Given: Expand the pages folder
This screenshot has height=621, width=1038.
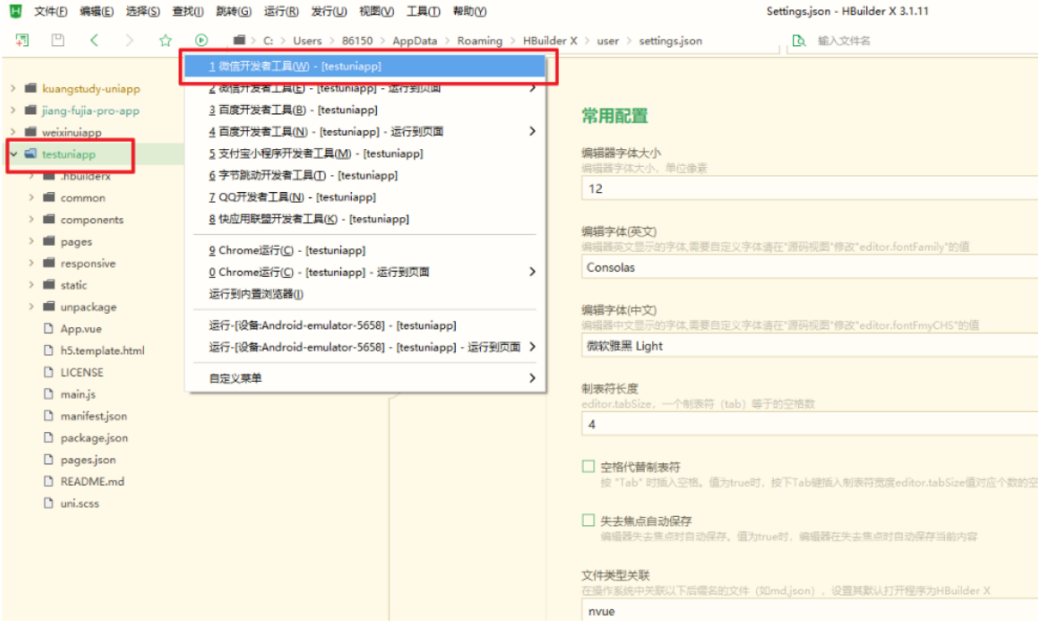Looking at the screenshot, I should coord(31,241).
